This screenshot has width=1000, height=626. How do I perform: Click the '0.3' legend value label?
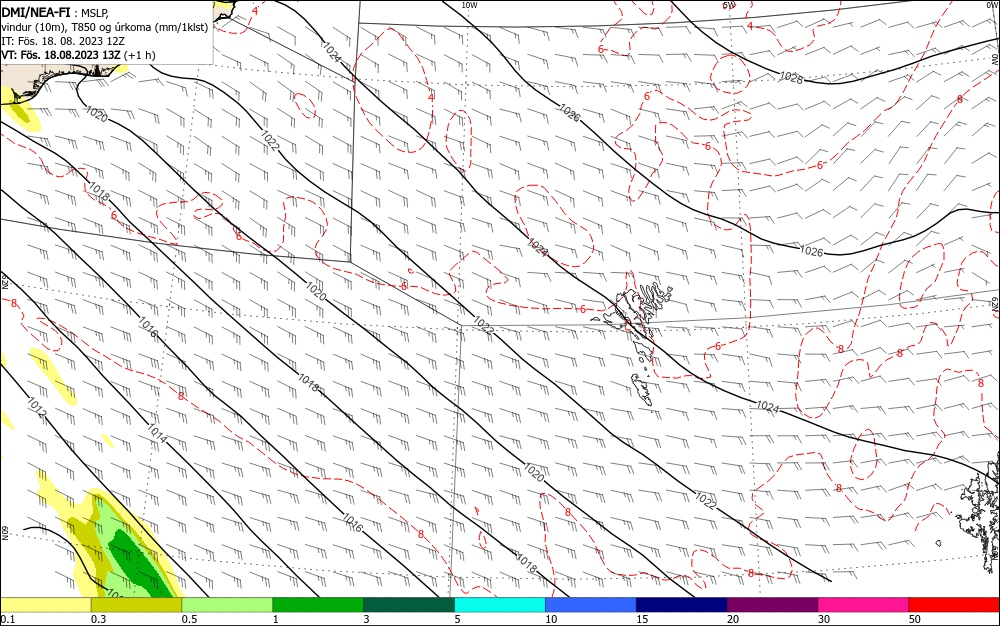[x=99, y=619]
